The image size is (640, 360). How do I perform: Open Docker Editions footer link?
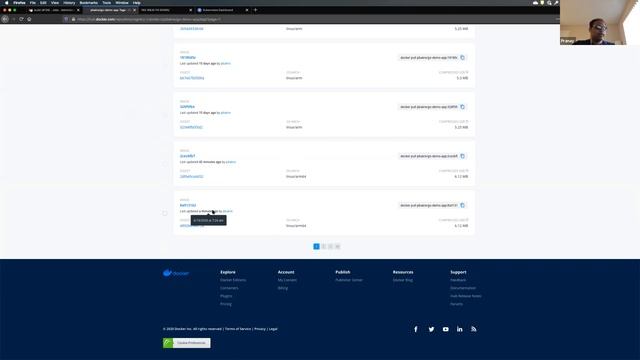point(233,280)
